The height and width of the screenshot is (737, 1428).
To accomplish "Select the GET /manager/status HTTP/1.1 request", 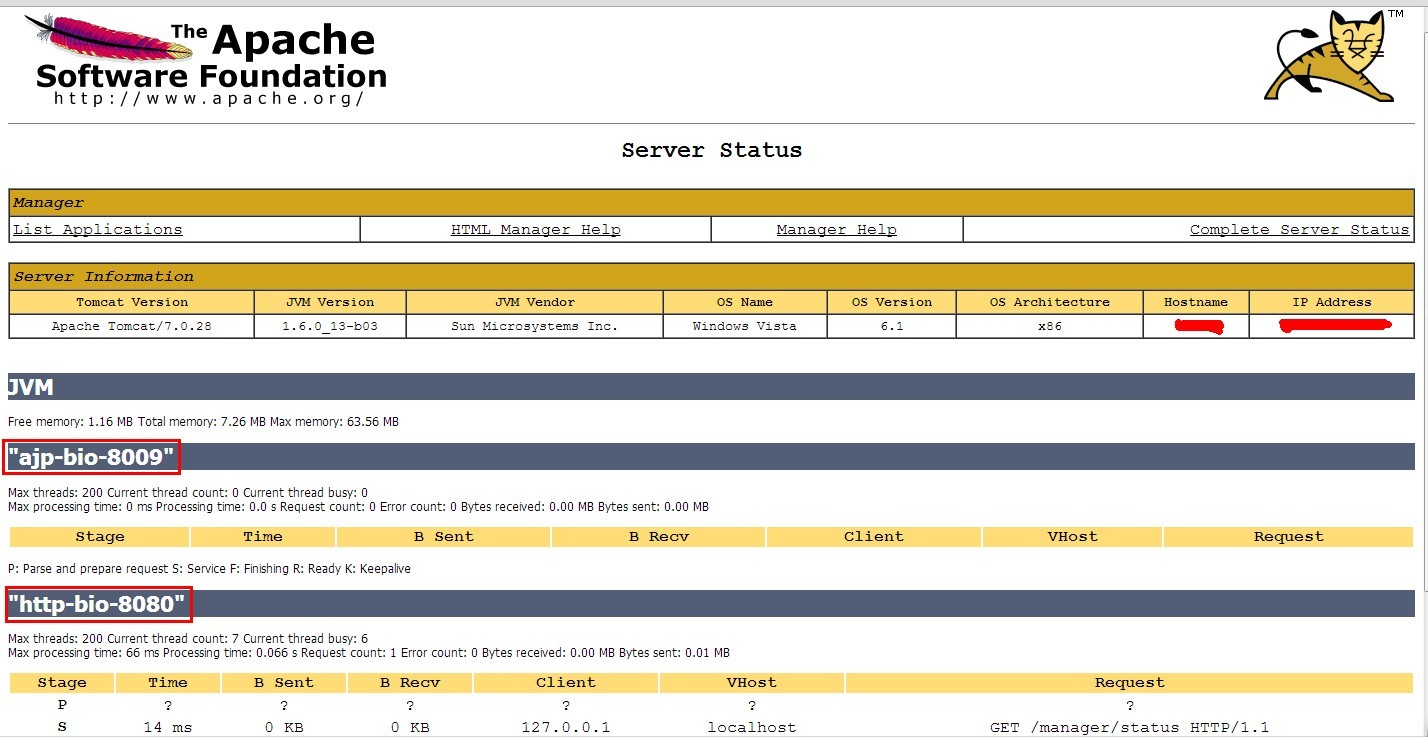I will point(1129,727).
